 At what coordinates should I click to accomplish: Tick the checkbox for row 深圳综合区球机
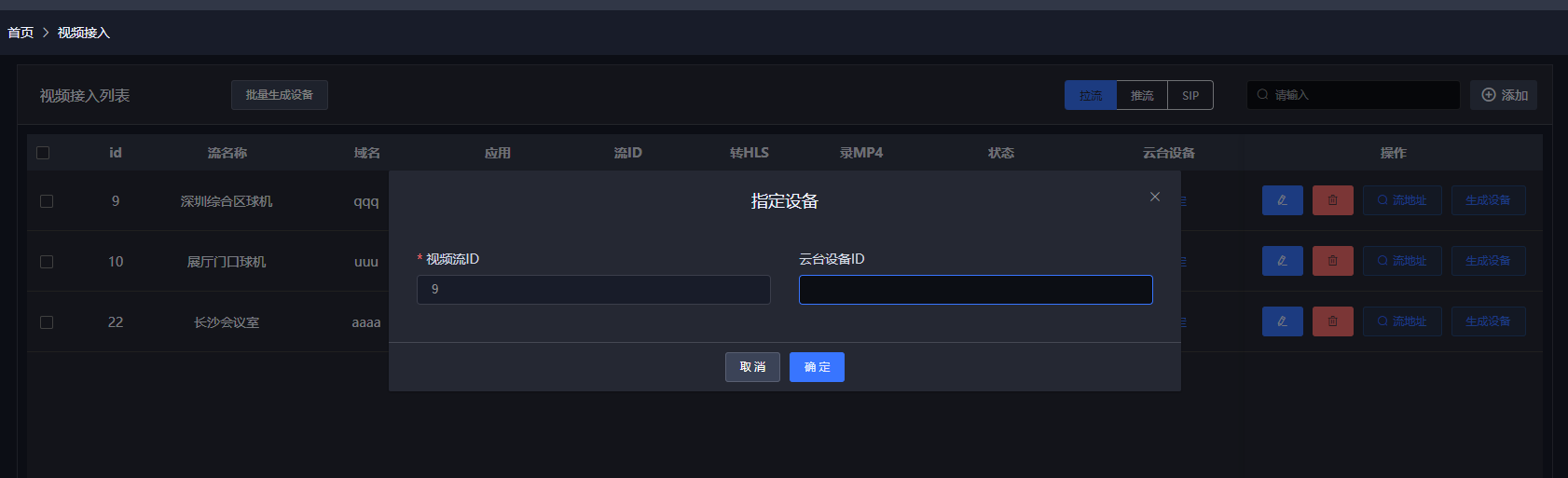coord(47,201)
